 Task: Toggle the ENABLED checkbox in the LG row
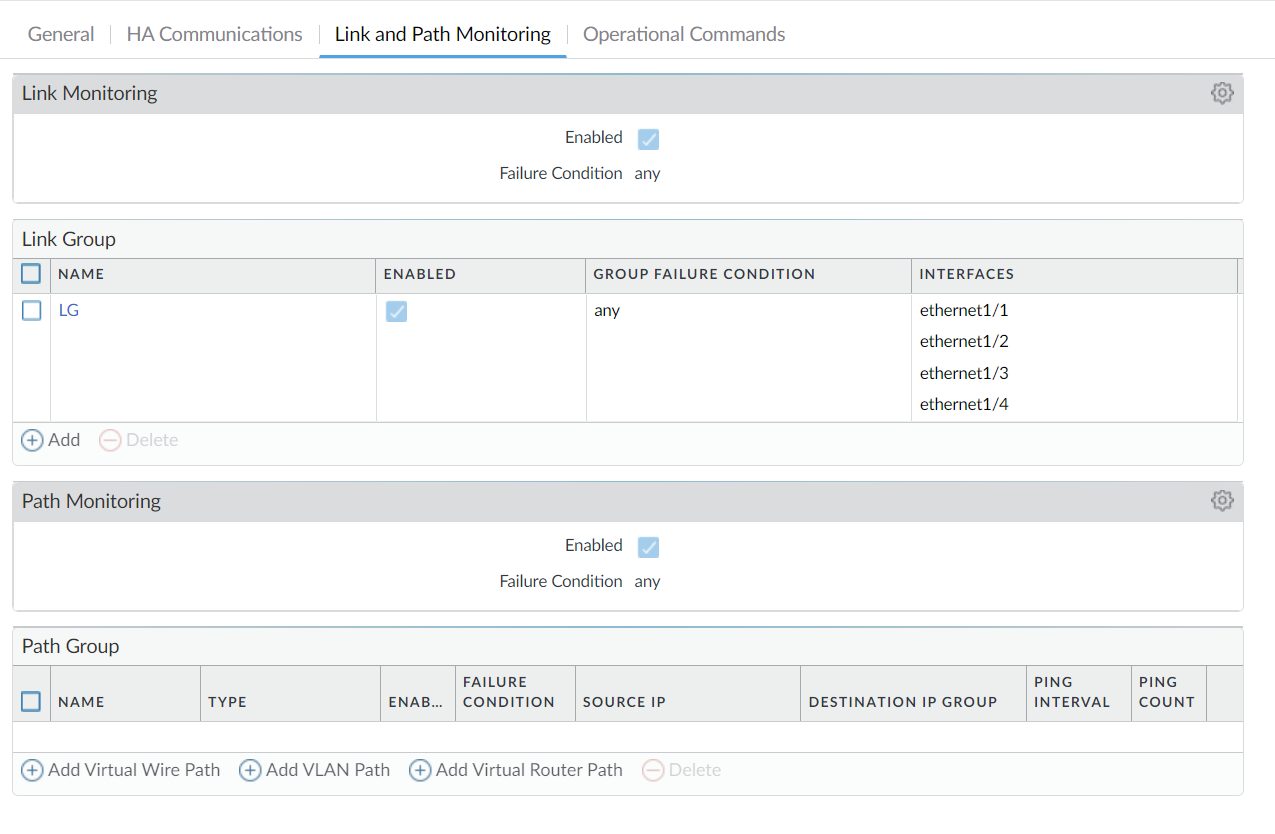point(396,311)
